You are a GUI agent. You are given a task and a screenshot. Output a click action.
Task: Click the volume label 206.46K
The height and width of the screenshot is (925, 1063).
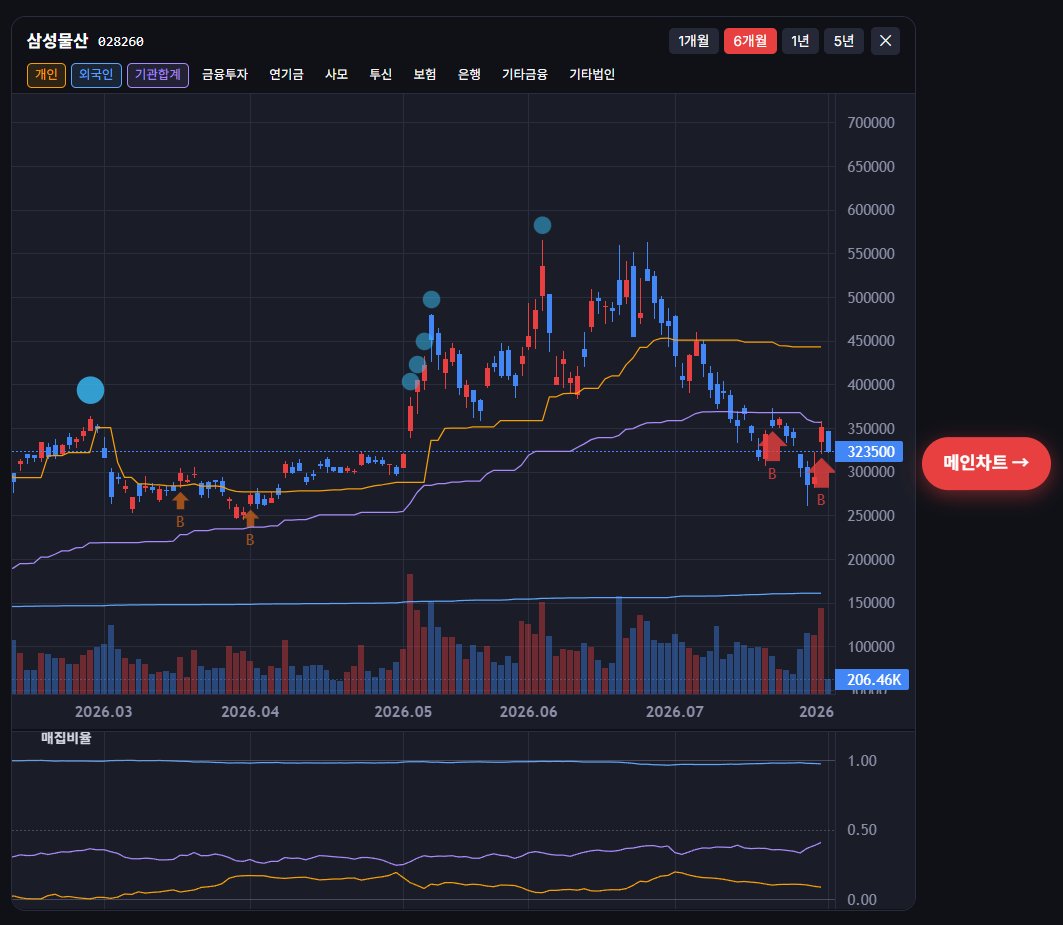point(872,680)
